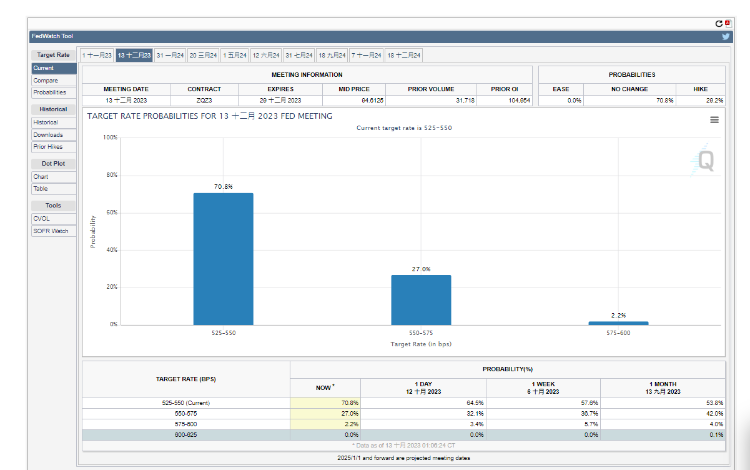Open the Dot Plot Chart view

click(x=41, y=176)
